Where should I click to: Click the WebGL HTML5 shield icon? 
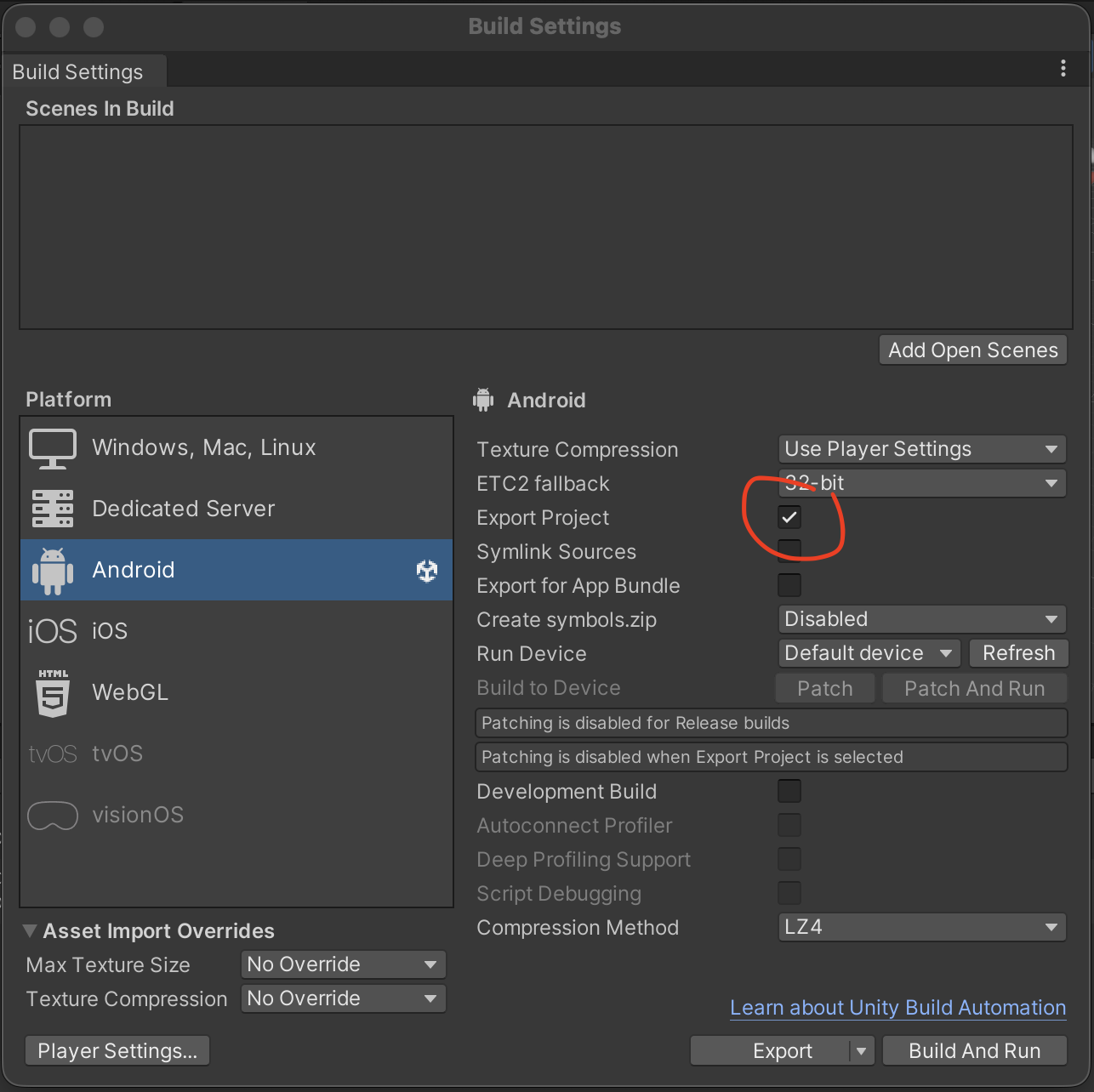pyautogui.click(x=53, y=693)
